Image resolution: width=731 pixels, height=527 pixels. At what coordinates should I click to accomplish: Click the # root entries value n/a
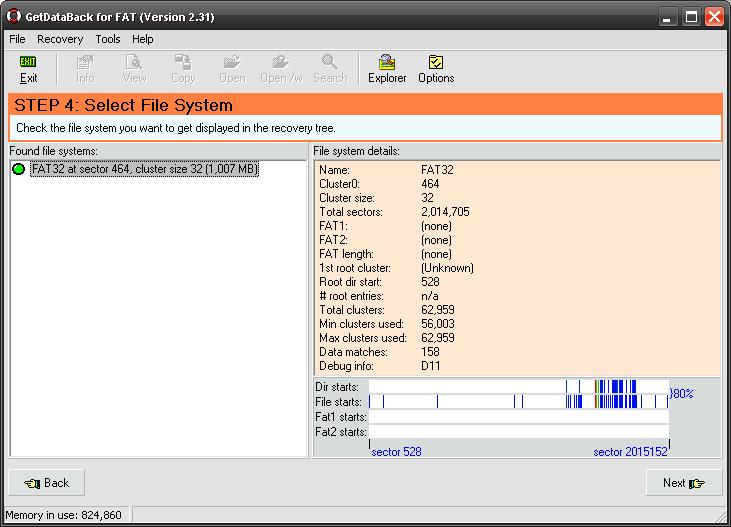(x=429, y=296)
